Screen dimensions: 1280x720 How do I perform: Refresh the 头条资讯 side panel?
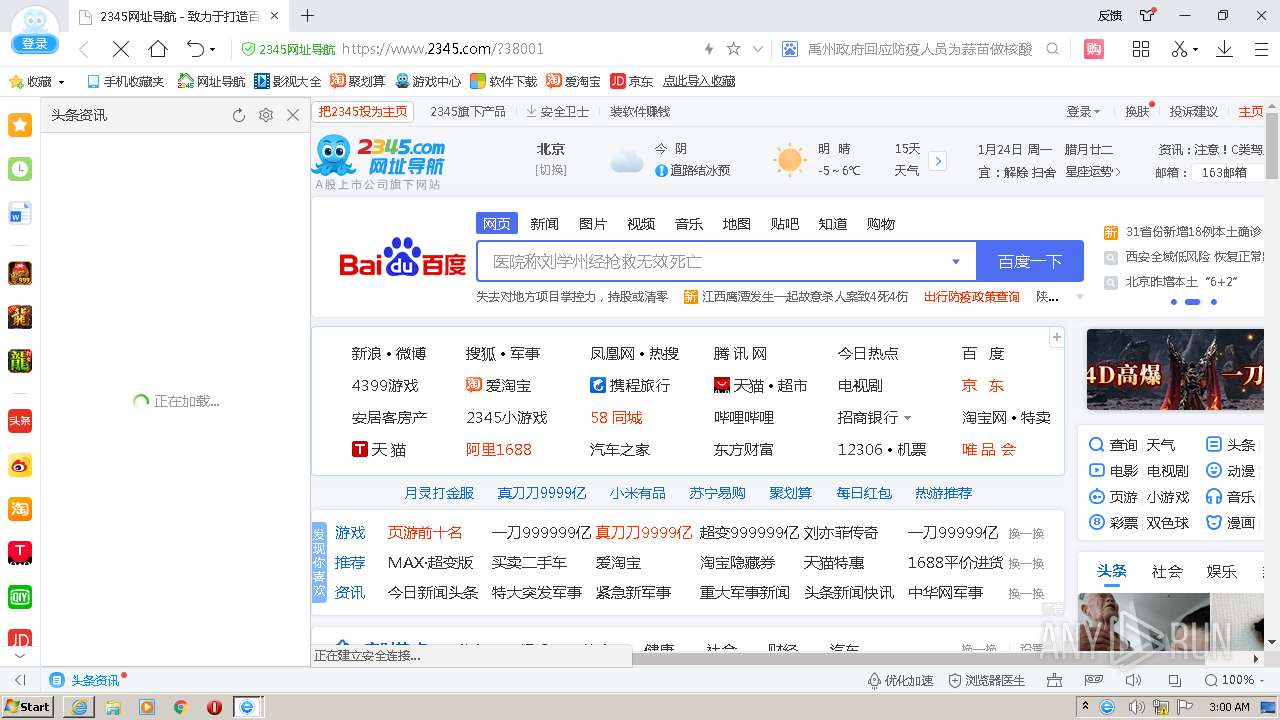click(x=239, y=115)
